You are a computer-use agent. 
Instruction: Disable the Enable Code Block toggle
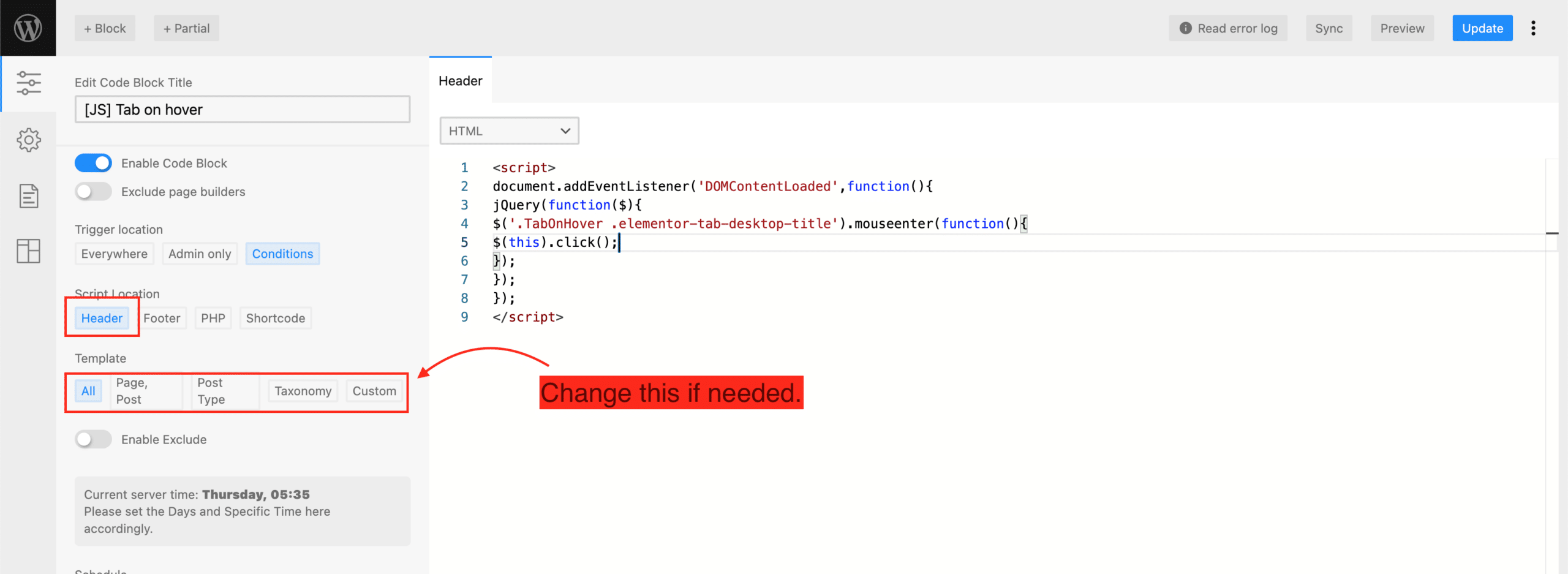93,162
